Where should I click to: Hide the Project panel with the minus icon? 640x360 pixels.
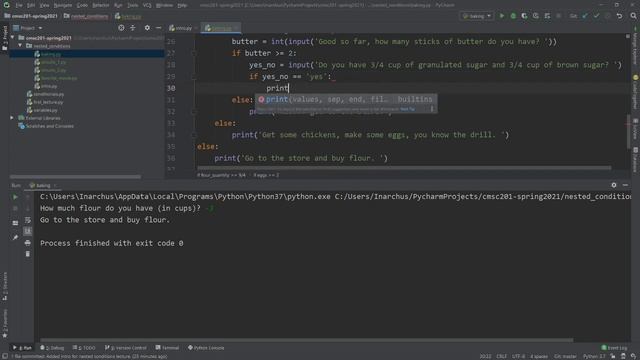158,28
